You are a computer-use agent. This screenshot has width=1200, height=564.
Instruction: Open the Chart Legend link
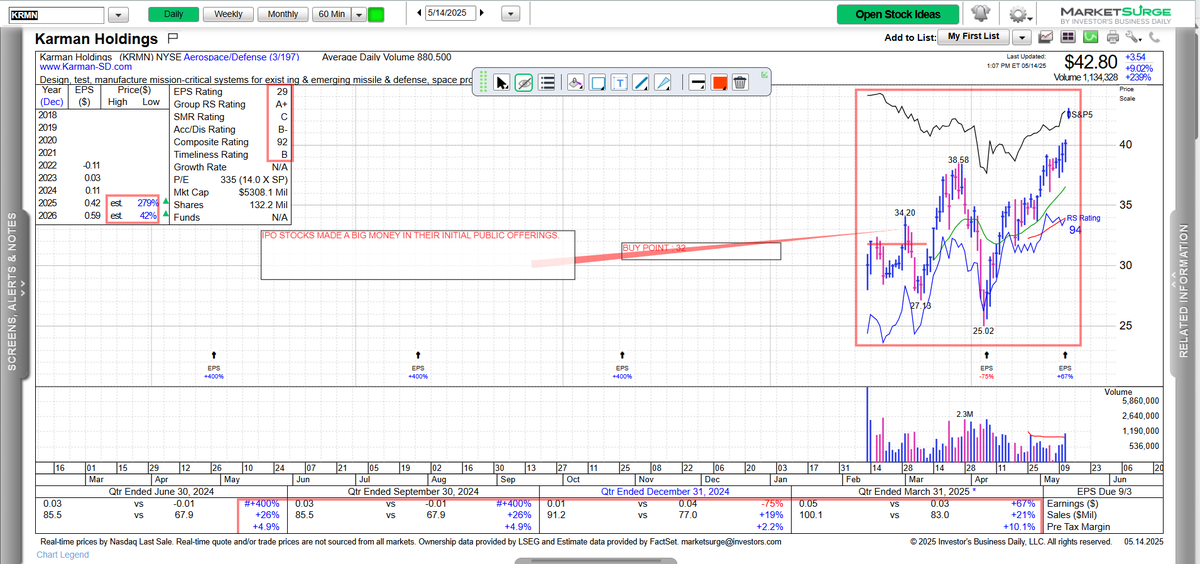(x=65, y=555)
